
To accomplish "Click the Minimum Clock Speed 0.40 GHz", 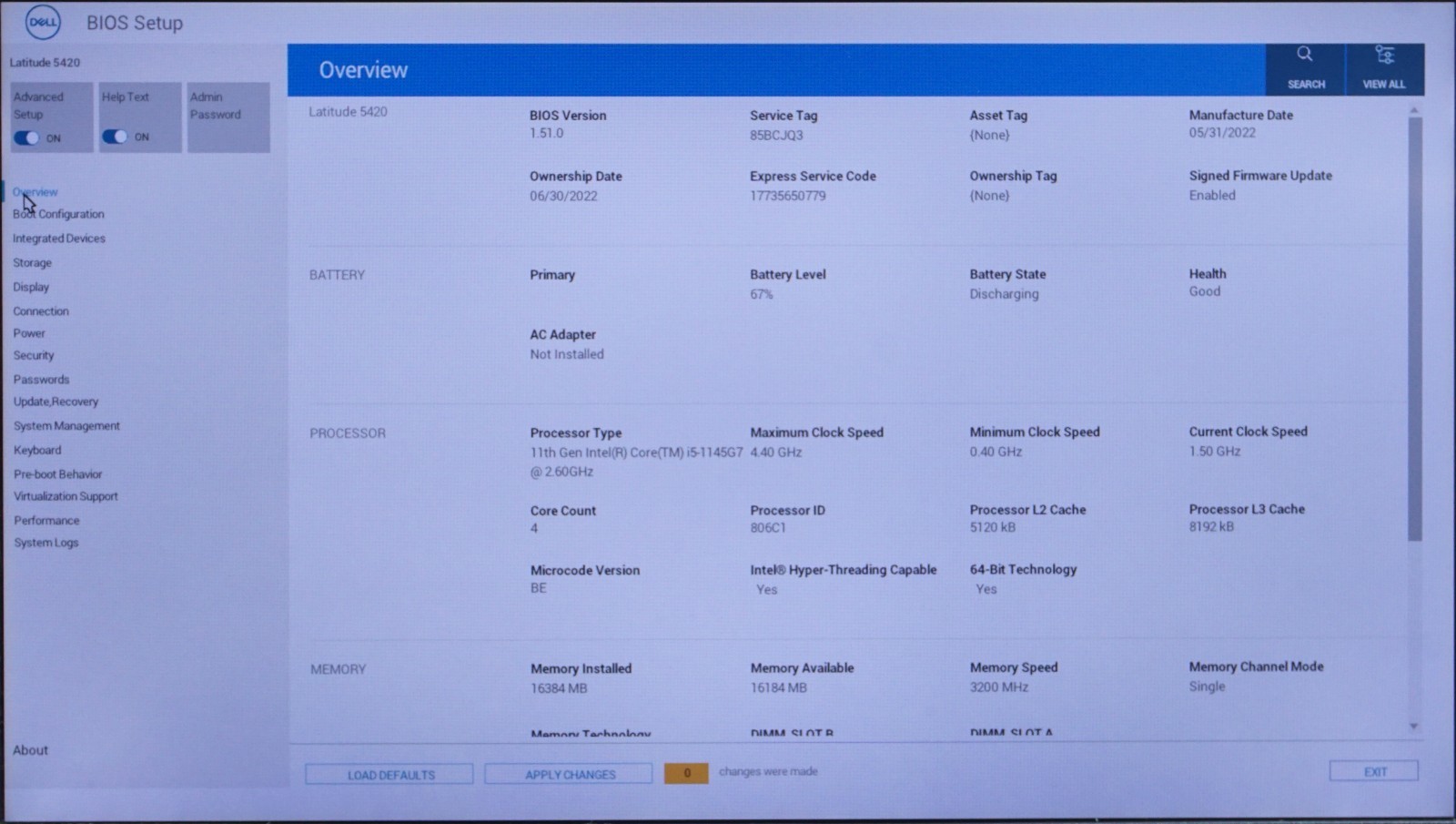I will tap(996, 452).
